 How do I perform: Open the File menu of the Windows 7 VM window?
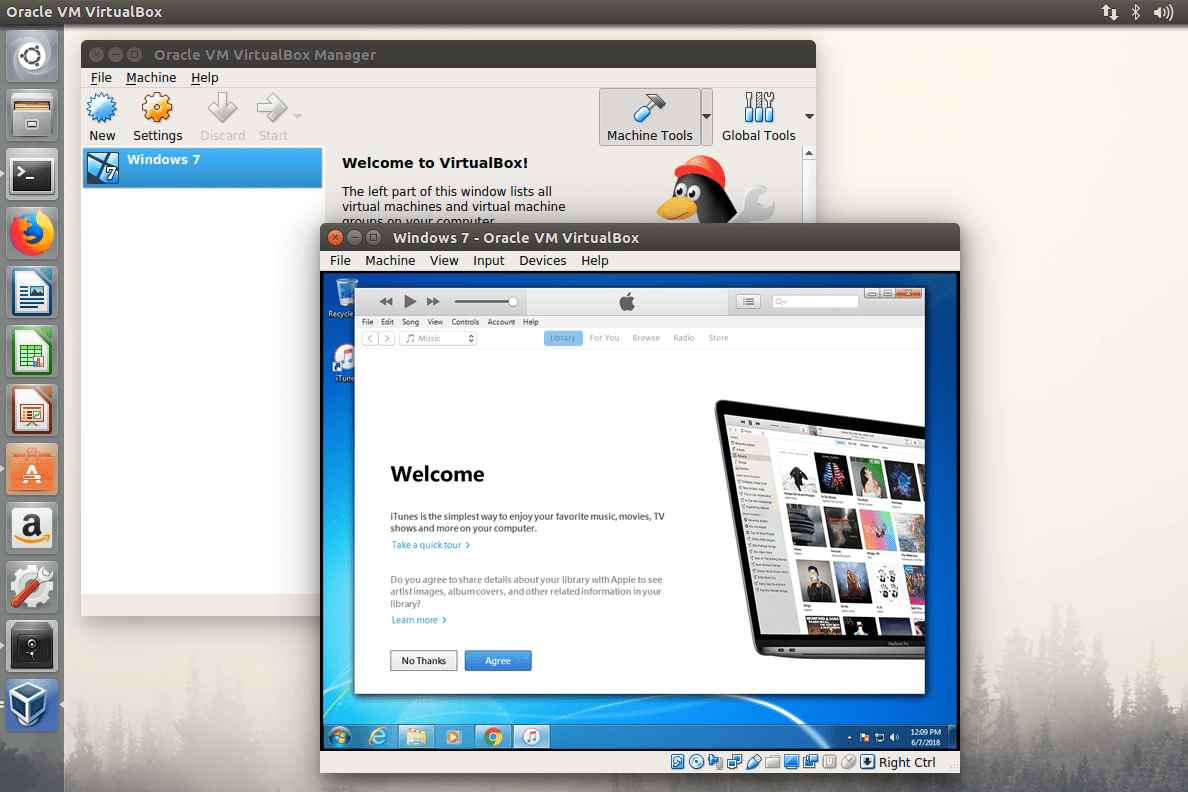[340, 260]
